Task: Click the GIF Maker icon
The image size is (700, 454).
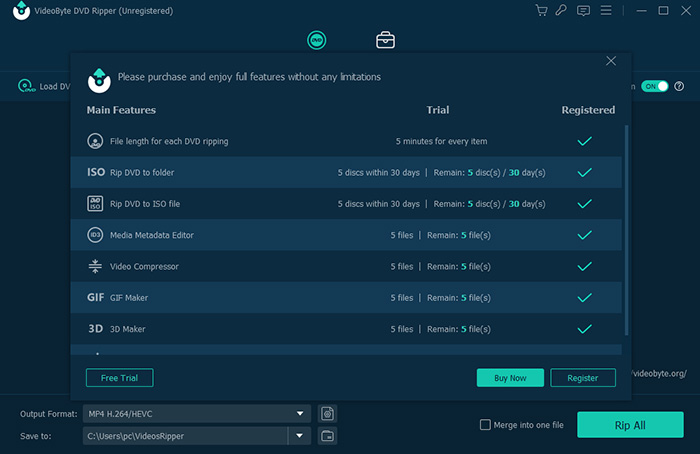Action: [x=96, y=297]
